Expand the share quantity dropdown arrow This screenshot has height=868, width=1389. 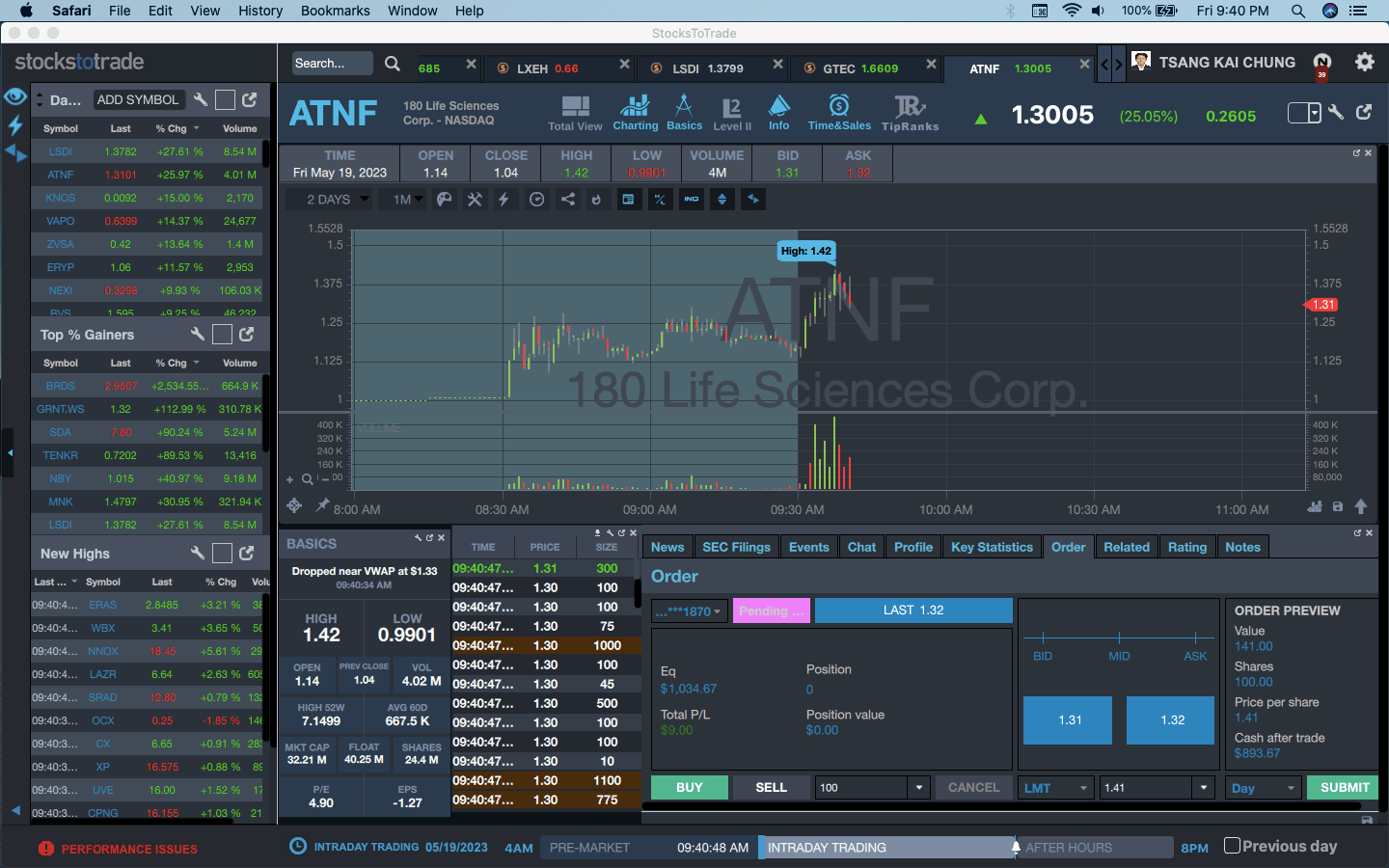tap(920, 788)
